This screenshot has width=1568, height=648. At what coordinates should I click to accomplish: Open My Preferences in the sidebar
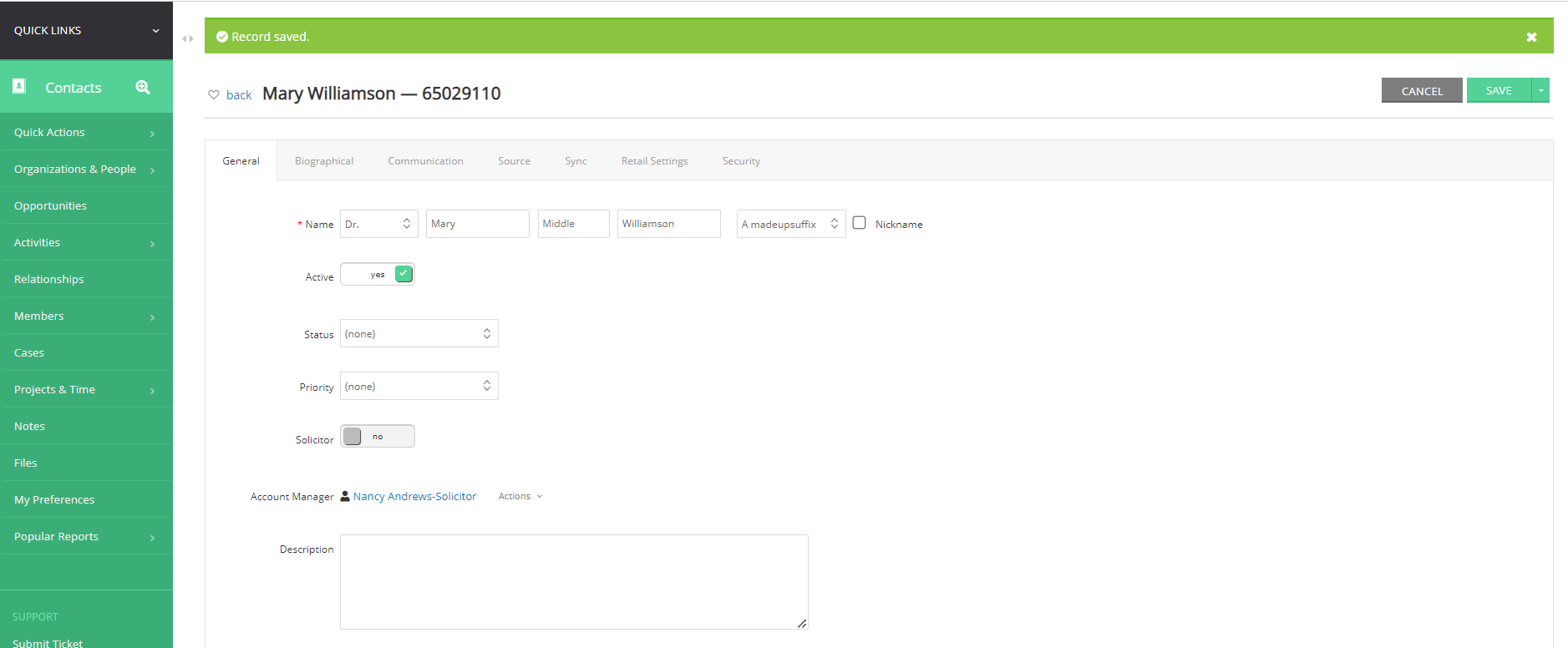tap(86, 499)
